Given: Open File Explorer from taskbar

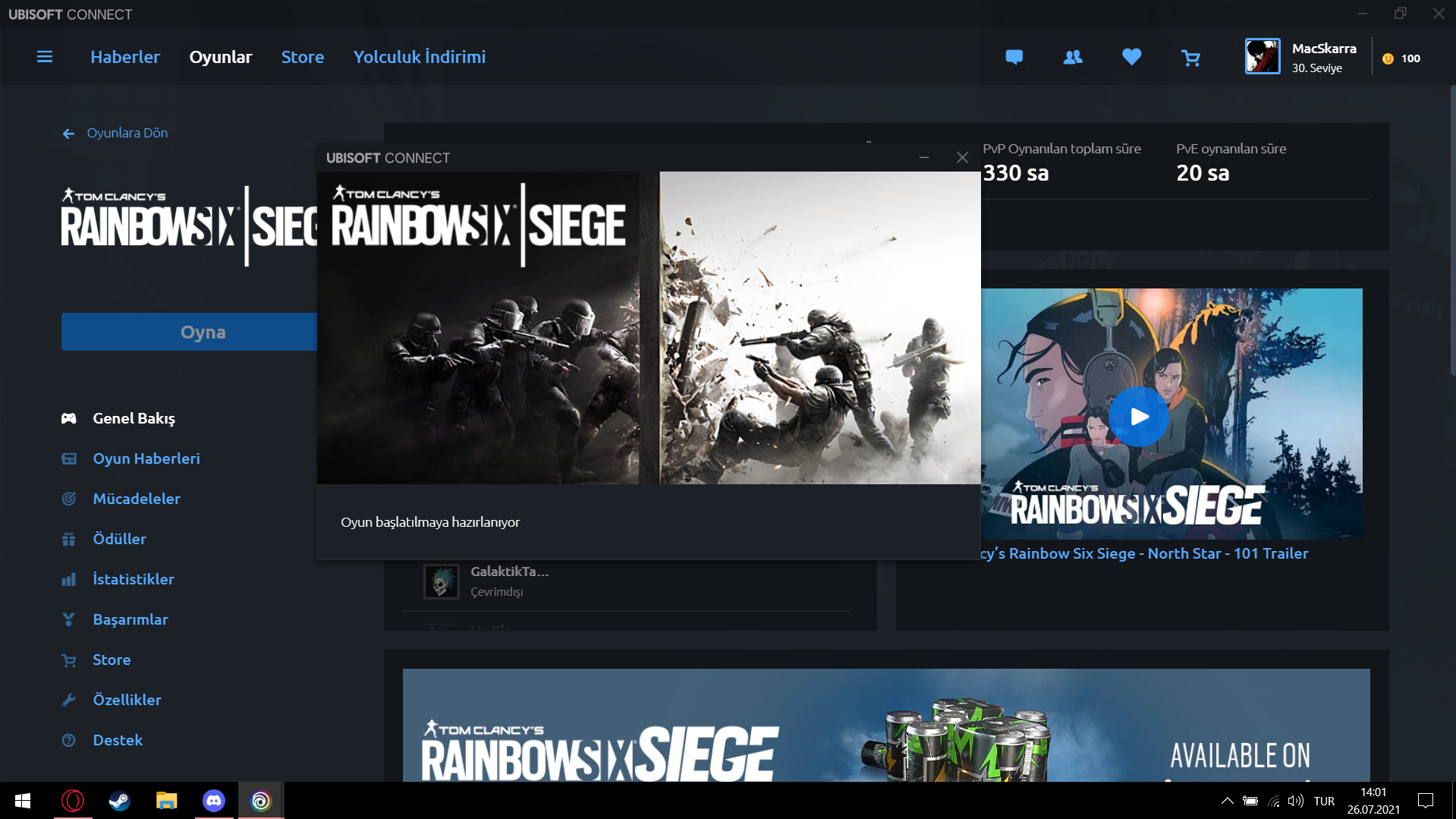Looking at the screenshot, I should point(167,801).
